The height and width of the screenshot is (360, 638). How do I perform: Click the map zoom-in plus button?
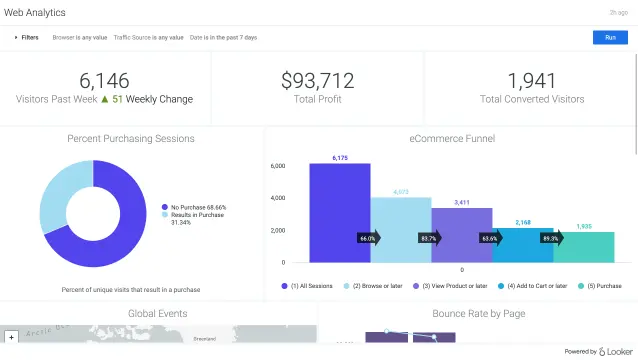coord(11,337)
